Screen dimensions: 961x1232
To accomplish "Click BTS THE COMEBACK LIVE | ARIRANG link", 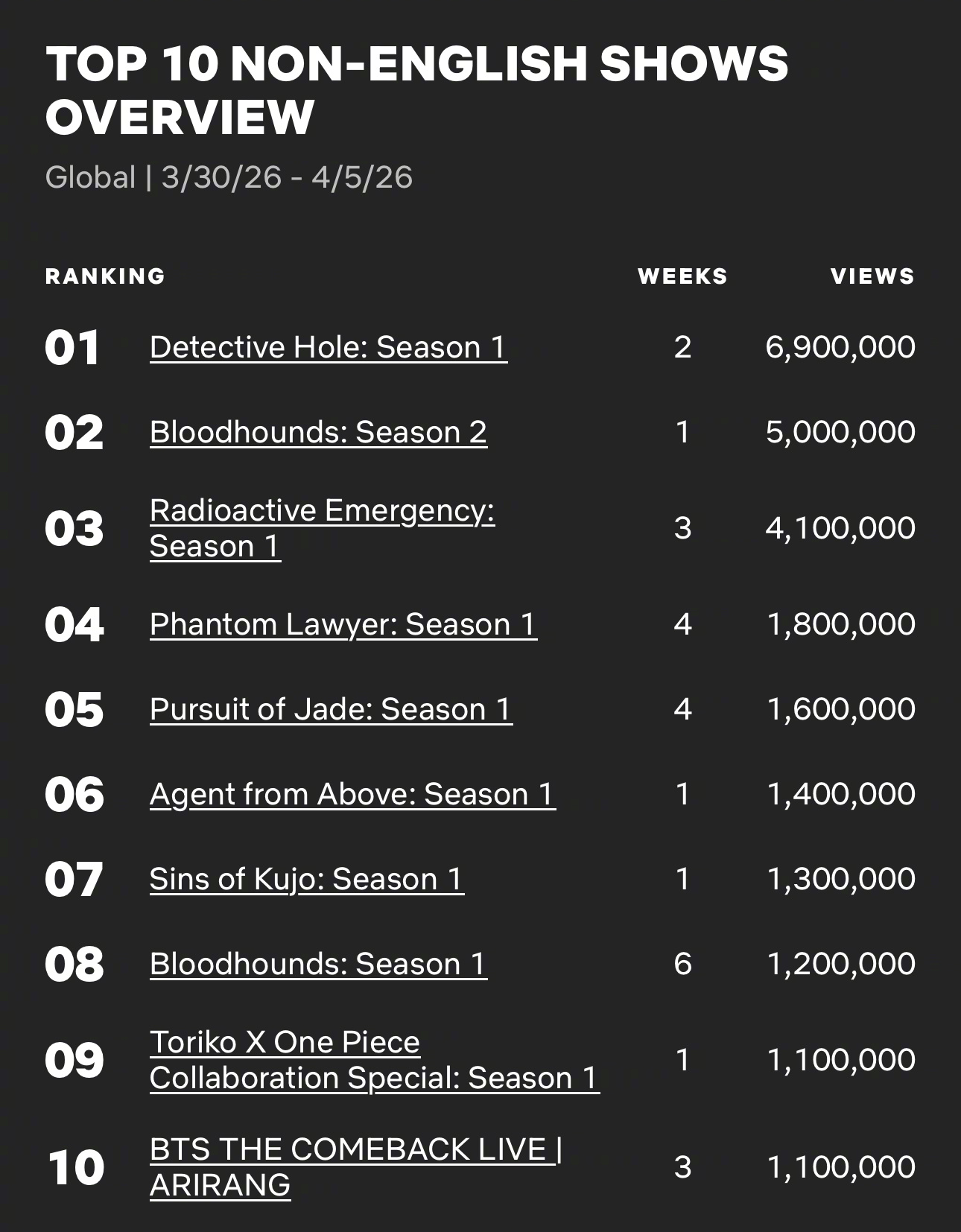I will point(355,1166).
